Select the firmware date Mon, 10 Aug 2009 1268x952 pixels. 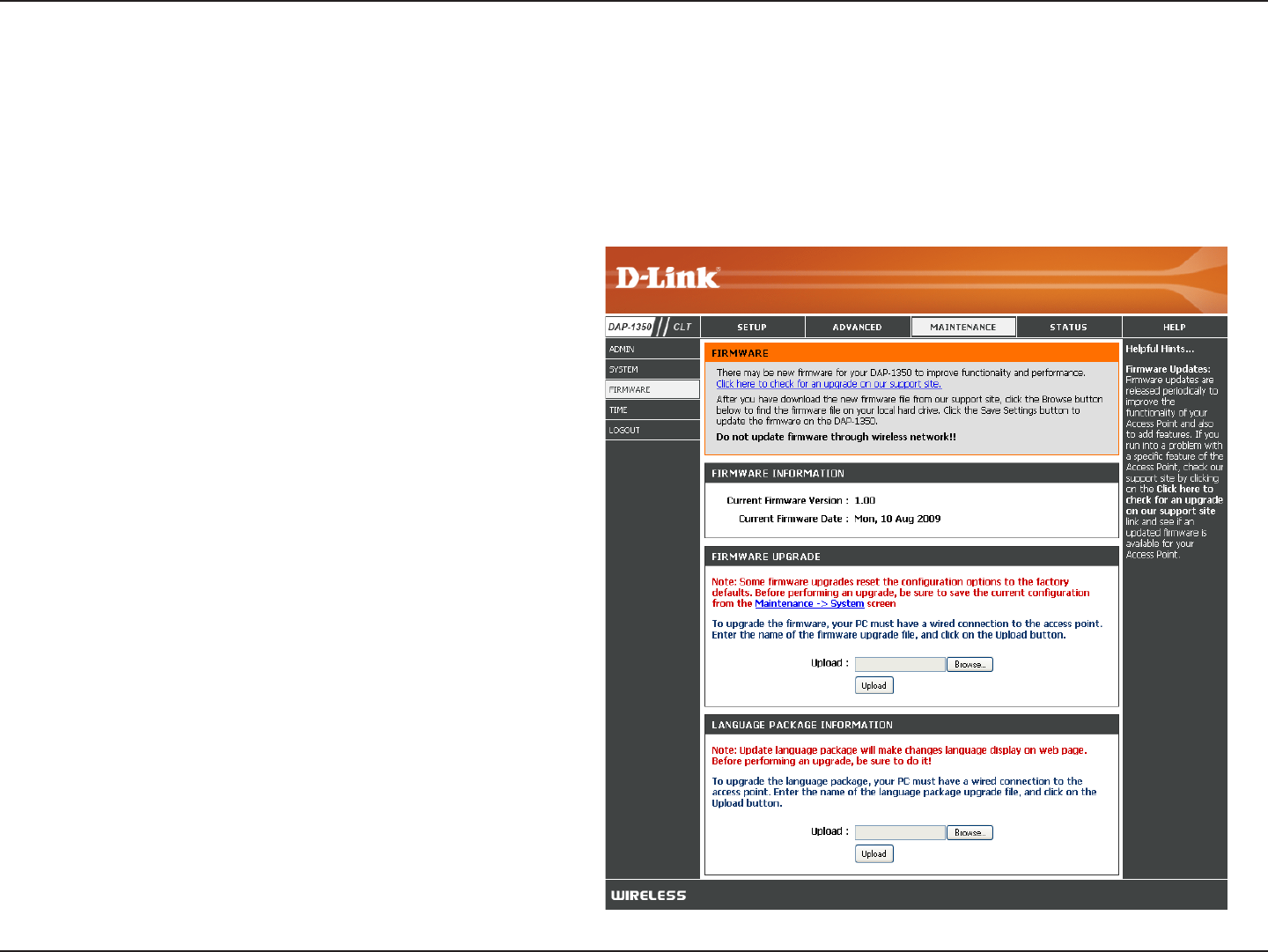click(897, 519)
